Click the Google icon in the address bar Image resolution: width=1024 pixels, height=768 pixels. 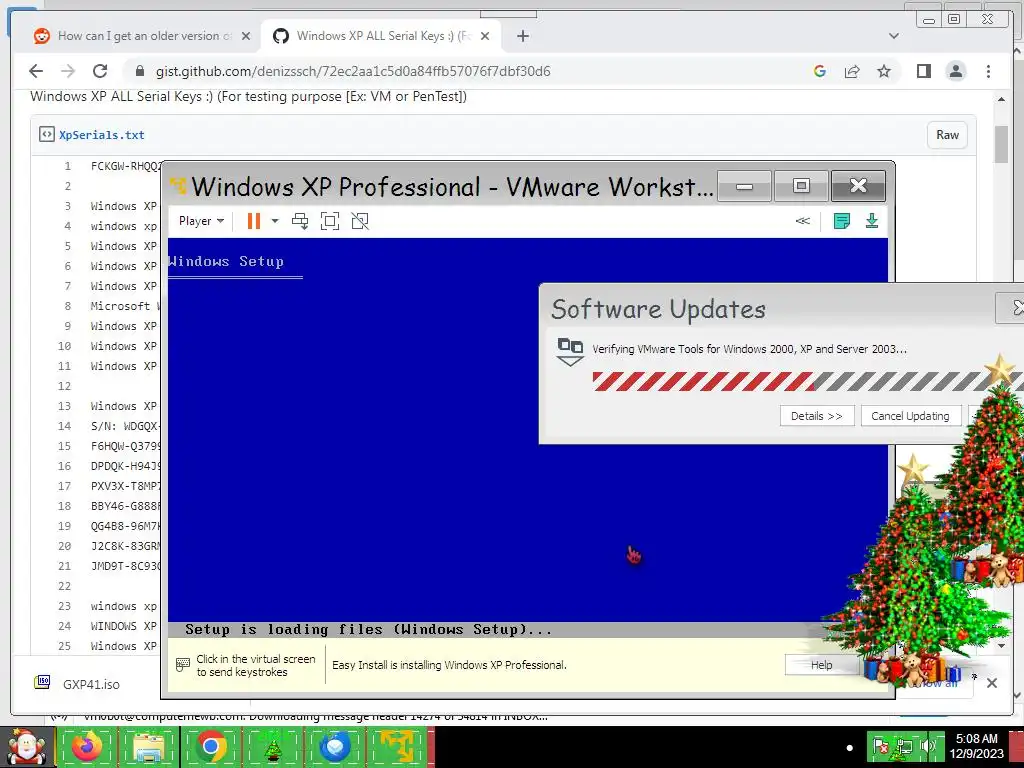[x=820, y=71]
